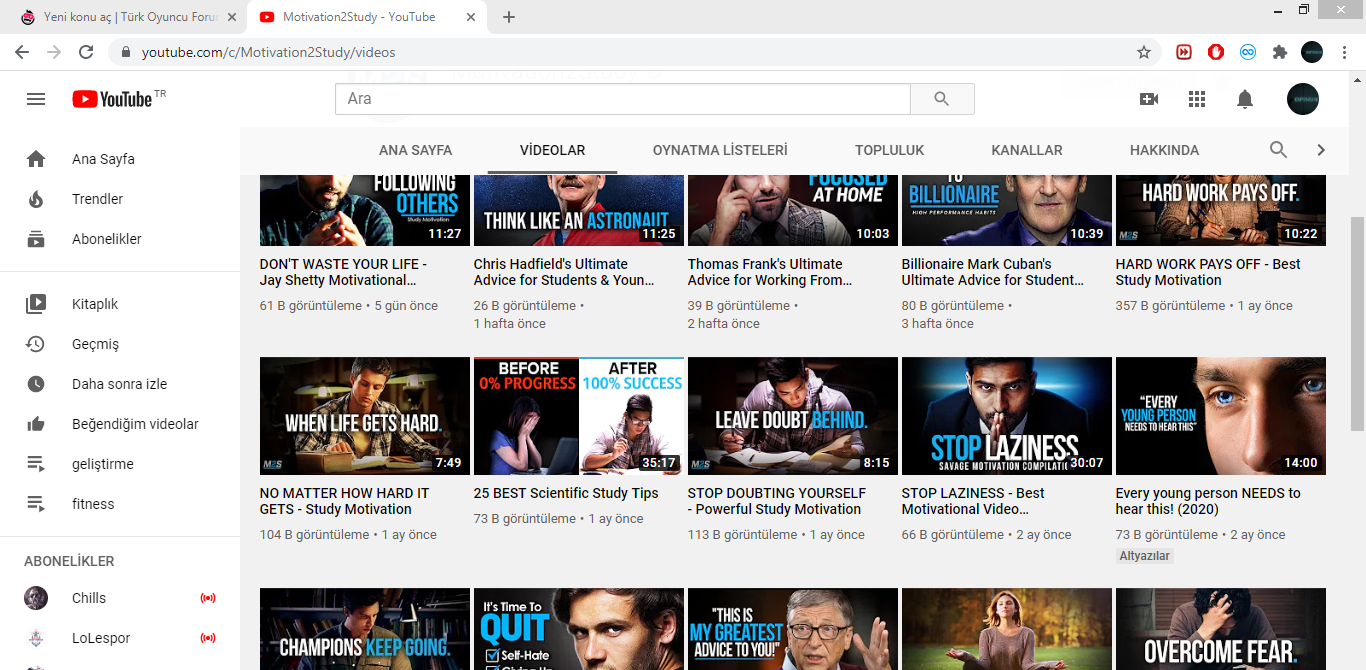Open Every young person NEEDS to hear title
1366x670 pixels.
1208,501
